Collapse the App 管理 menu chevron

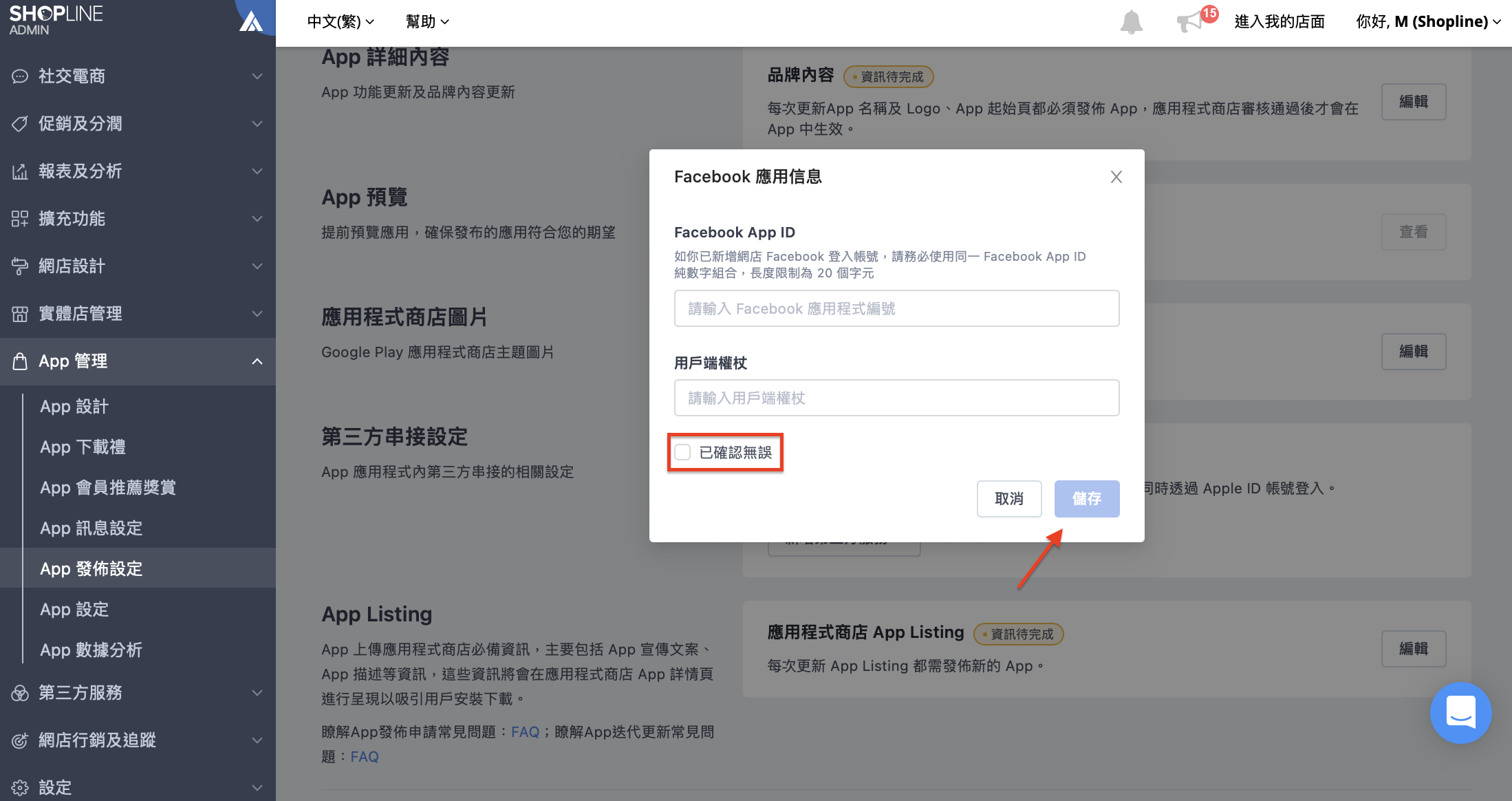pos(257,361)
